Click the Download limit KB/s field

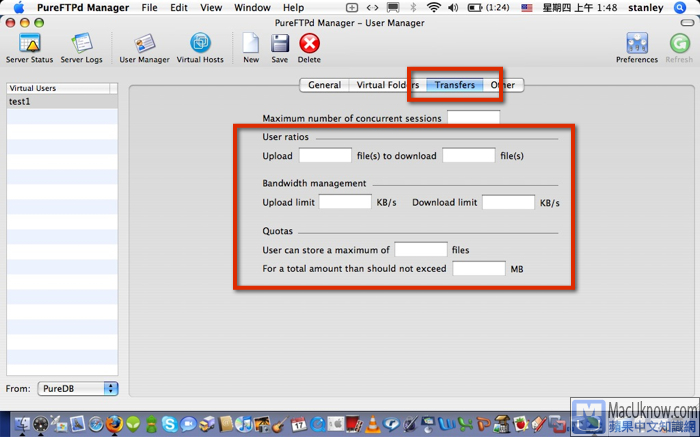point(508,202)
